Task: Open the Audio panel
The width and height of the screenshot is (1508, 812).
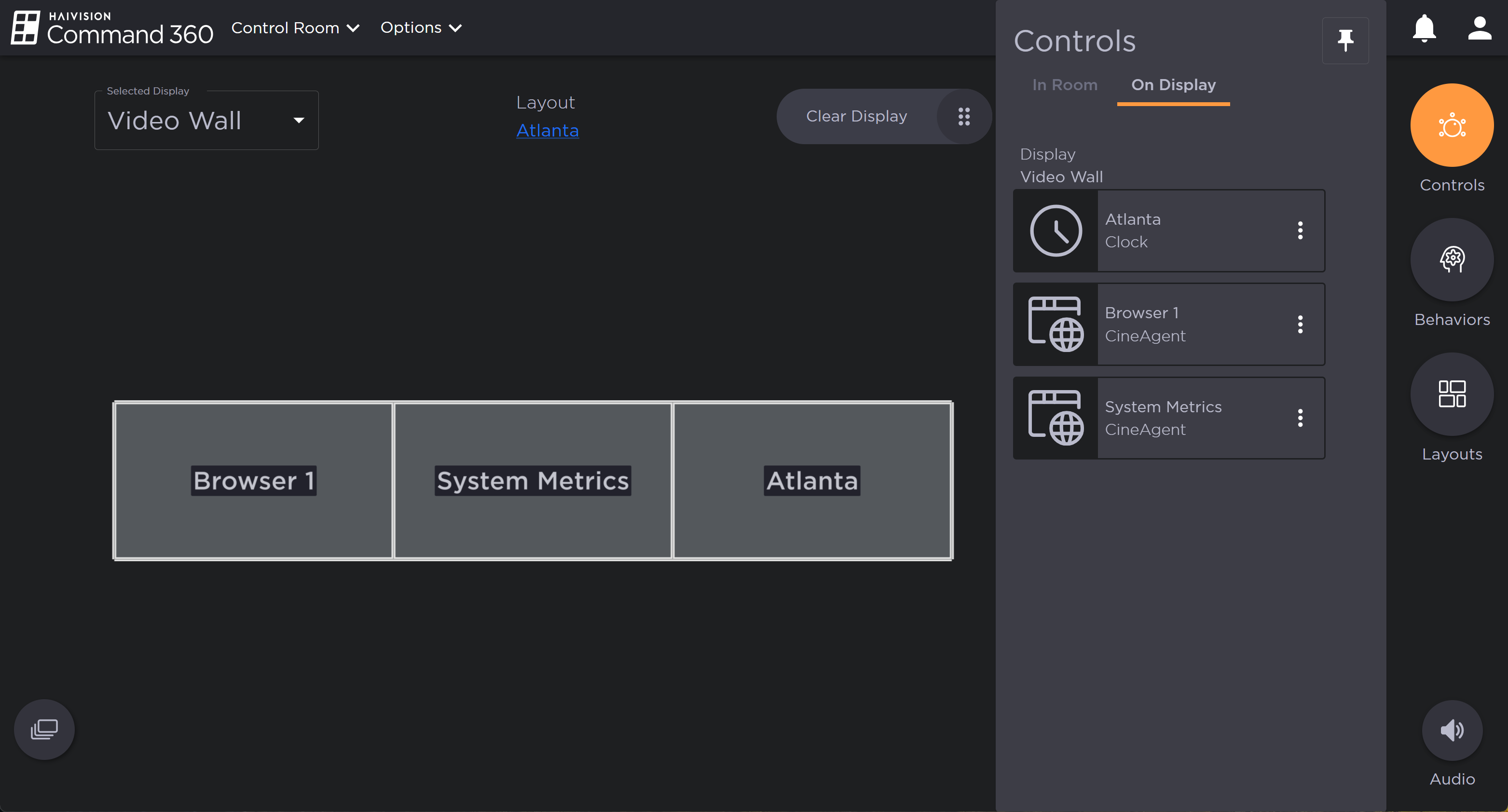Action: pos(1452,730)
